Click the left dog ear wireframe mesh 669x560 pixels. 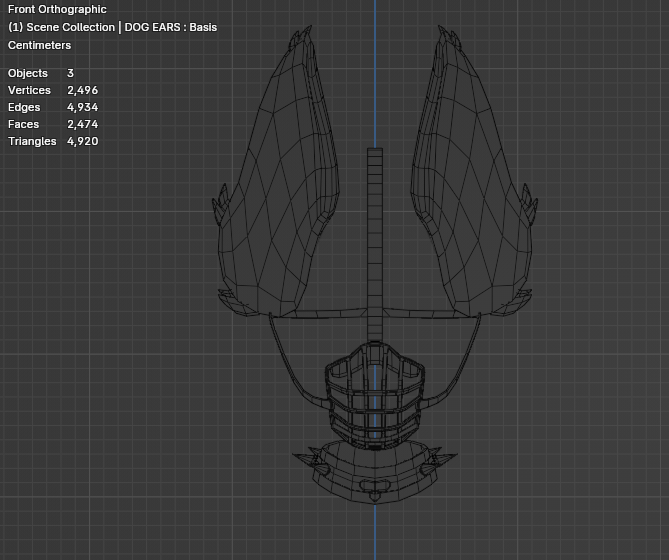(x=277, y=179)
